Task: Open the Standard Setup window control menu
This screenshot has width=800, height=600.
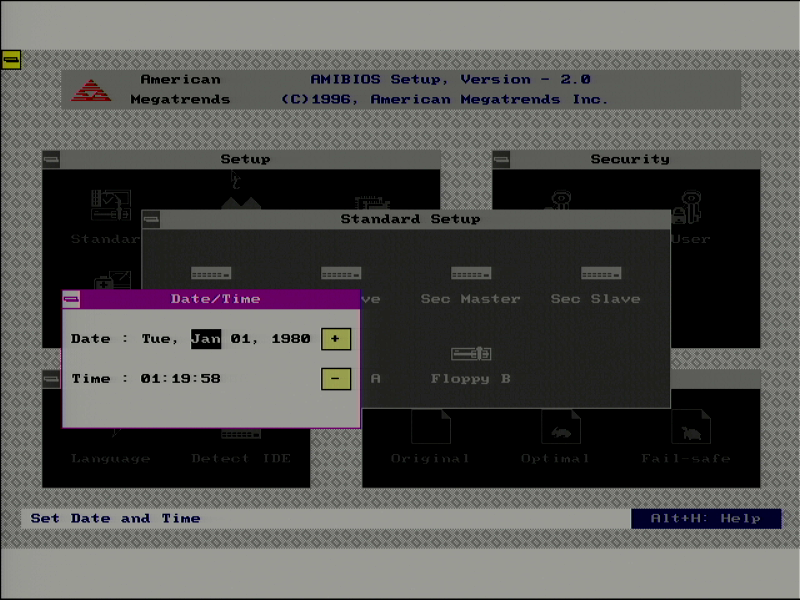Action: 152,219
